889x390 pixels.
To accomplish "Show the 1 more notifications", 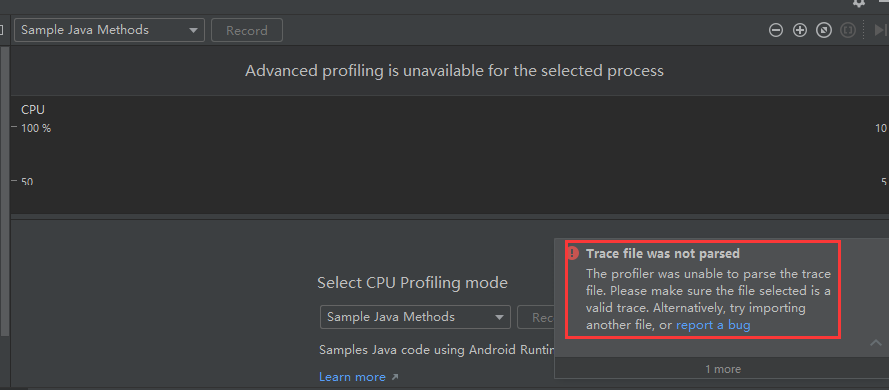I will point(722,369).
